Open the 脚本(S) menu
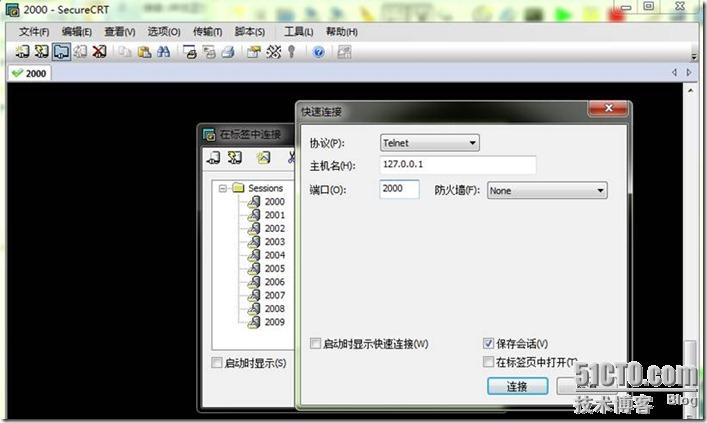This screenshot has width=707, height=423. click(x=249, y=32)
